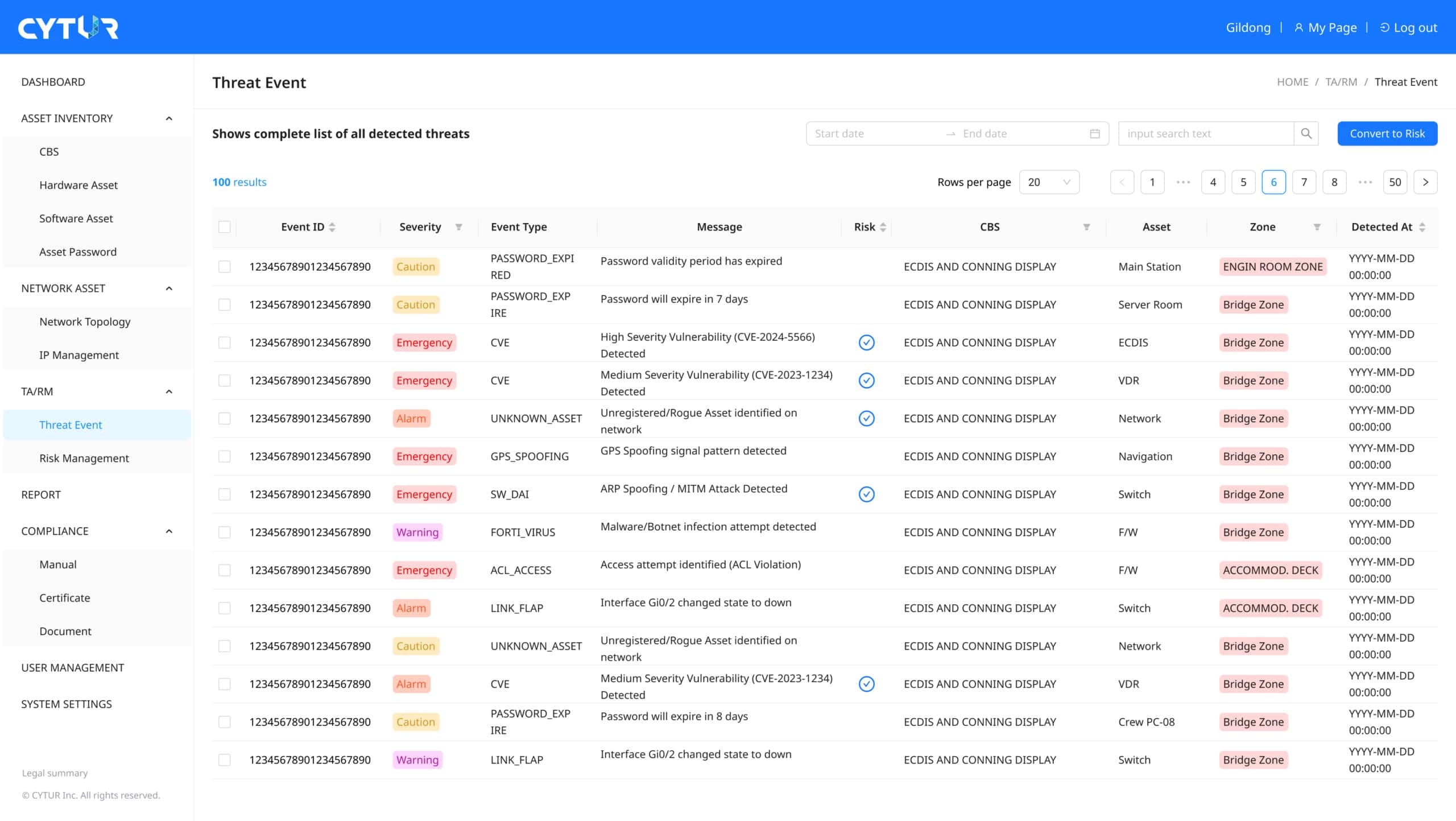Check the GPS_SPOOFING event row checkbox
Screen dimensions: 1456x821
tap(224, 456)
